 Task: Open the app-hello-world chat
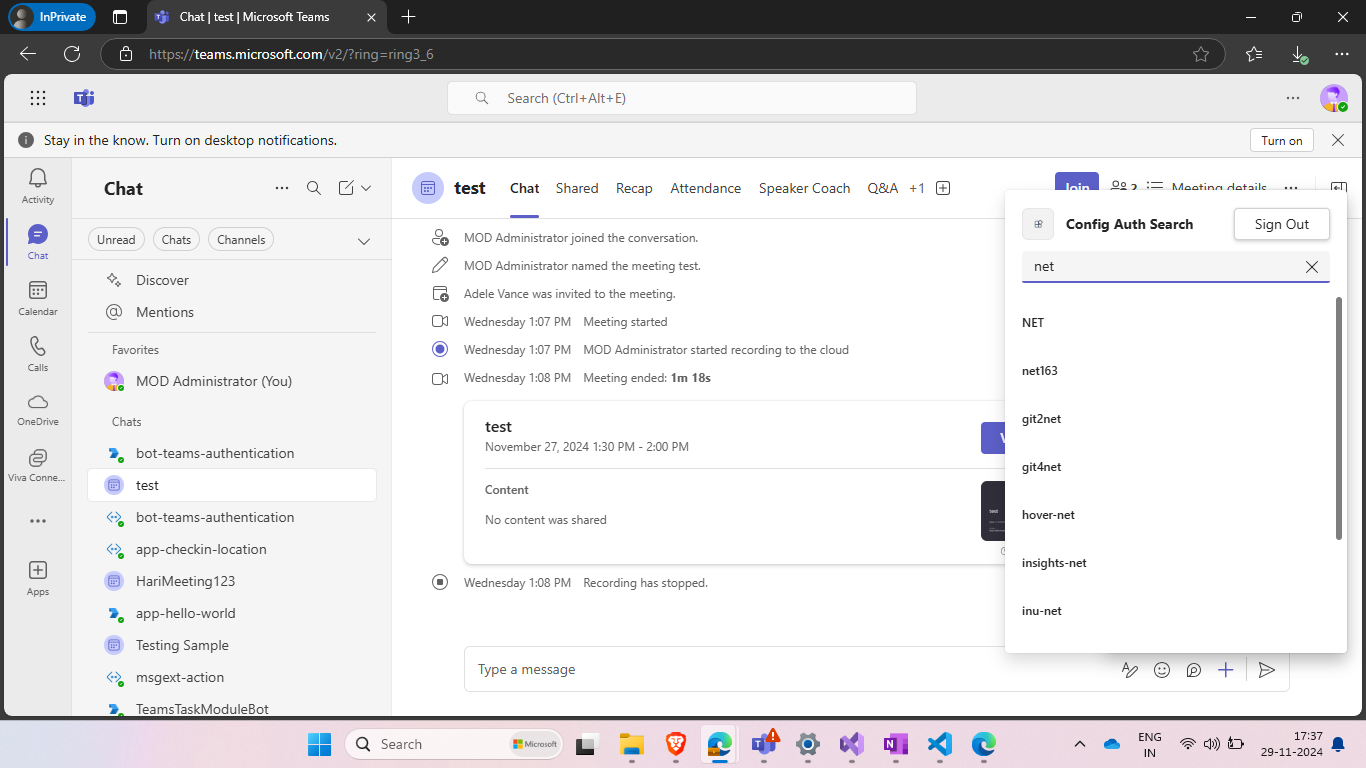click(232, 613)
